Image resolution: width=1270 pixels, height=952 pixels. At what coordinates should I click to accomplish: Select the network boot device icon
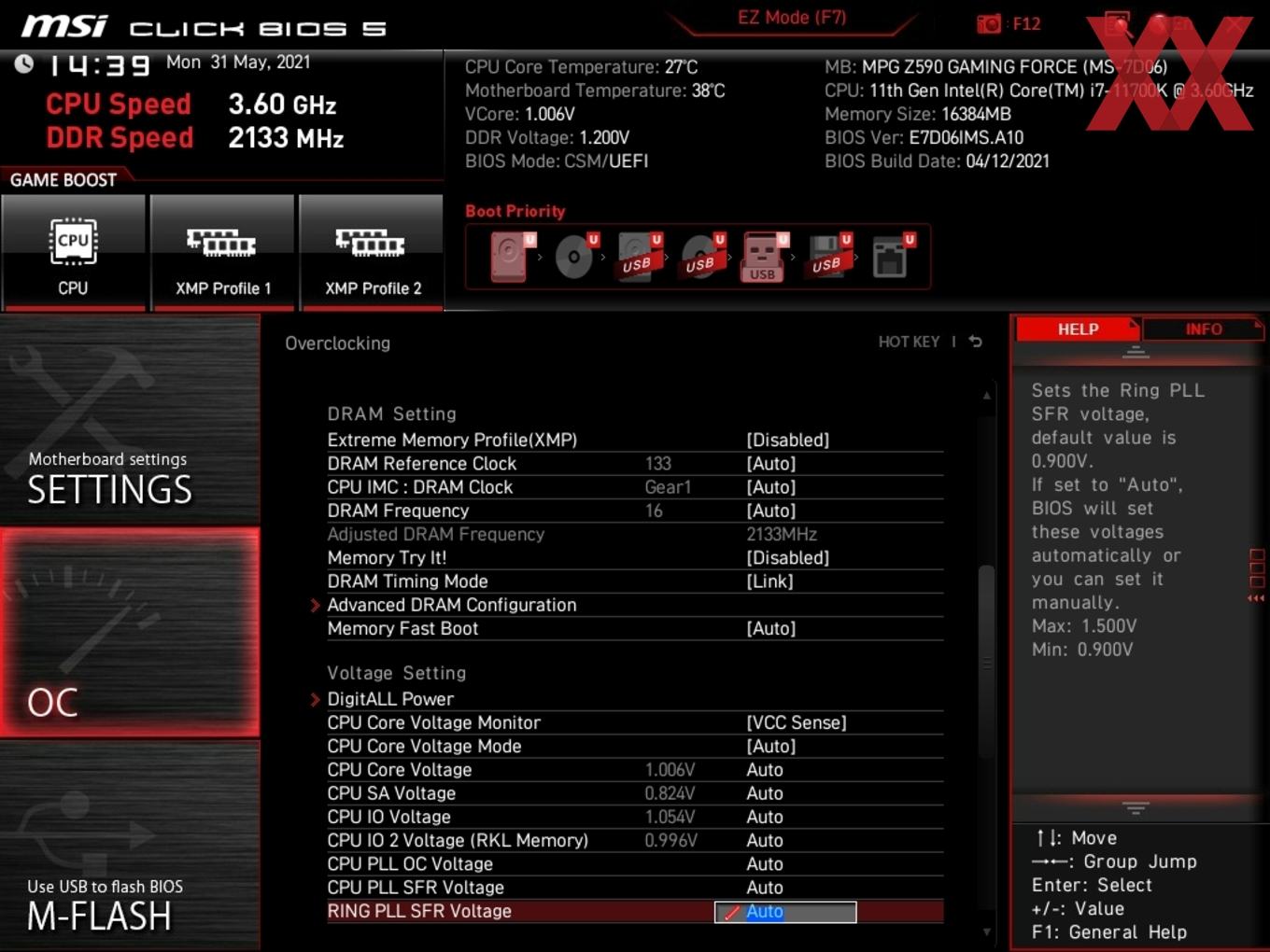(x=893, y=257)
